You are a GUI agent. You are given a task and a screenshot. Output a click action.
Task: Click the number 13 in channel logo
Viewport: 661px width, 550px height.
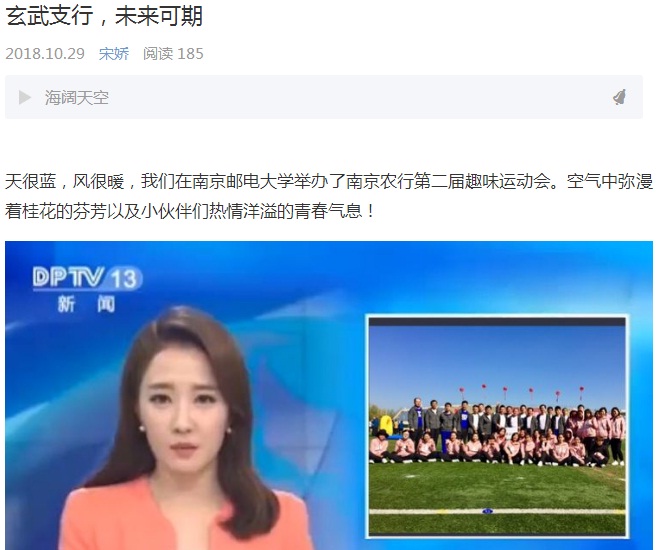coord(124,279)
